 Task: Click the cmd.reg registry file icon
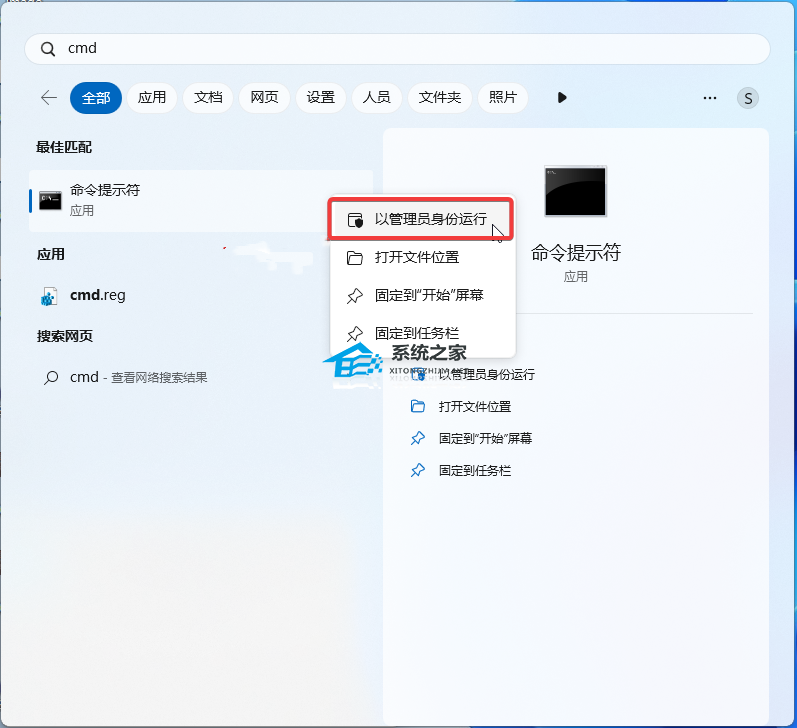click(x=49, y=296)
